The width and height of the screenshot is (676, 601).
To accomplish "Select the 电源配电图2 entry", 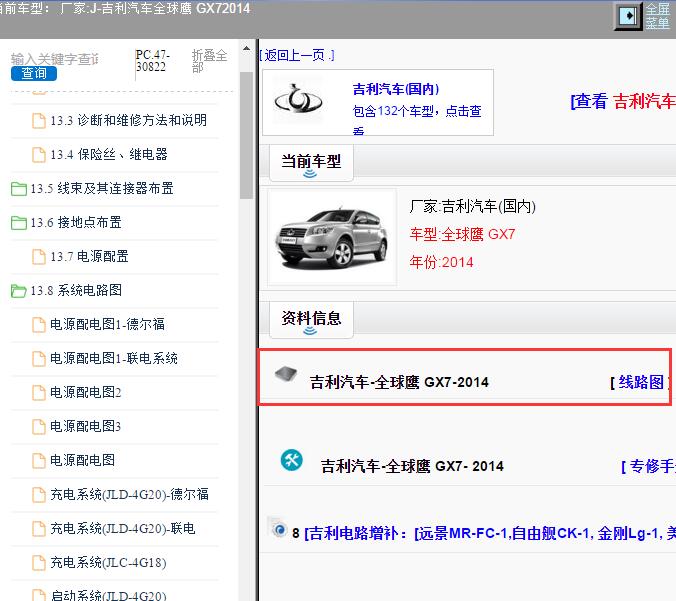I will (x=85, y=392).
